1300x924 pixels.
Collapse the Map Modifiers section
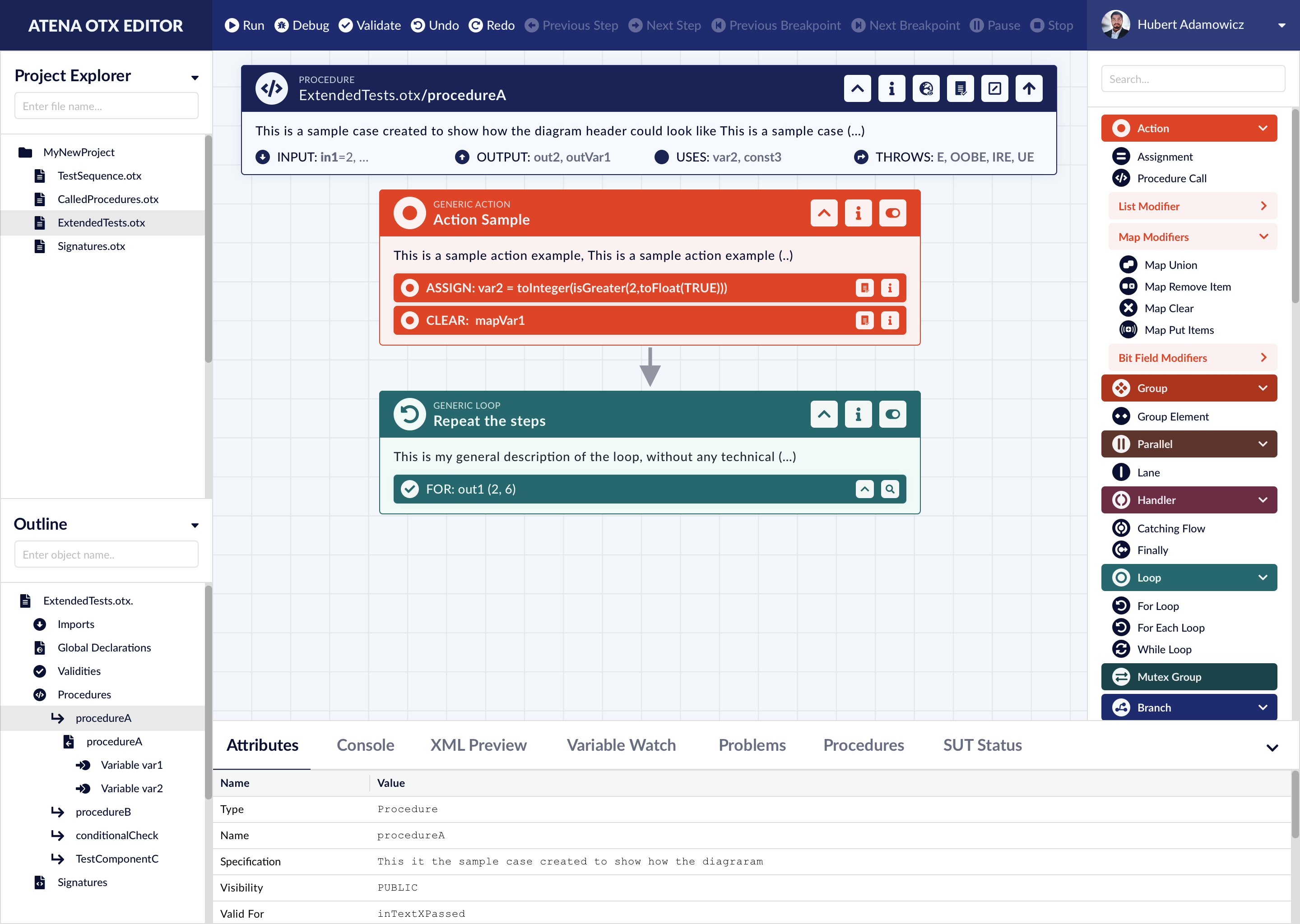coord(1193,237)
